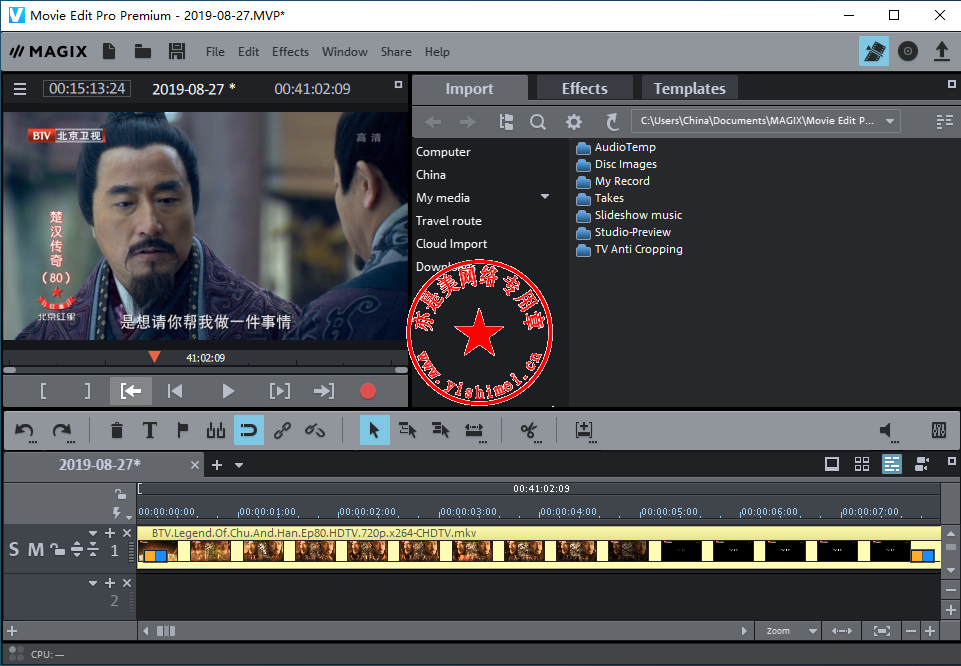Start playback with the Play button
The image size is (961, 666).
(228, 391)
